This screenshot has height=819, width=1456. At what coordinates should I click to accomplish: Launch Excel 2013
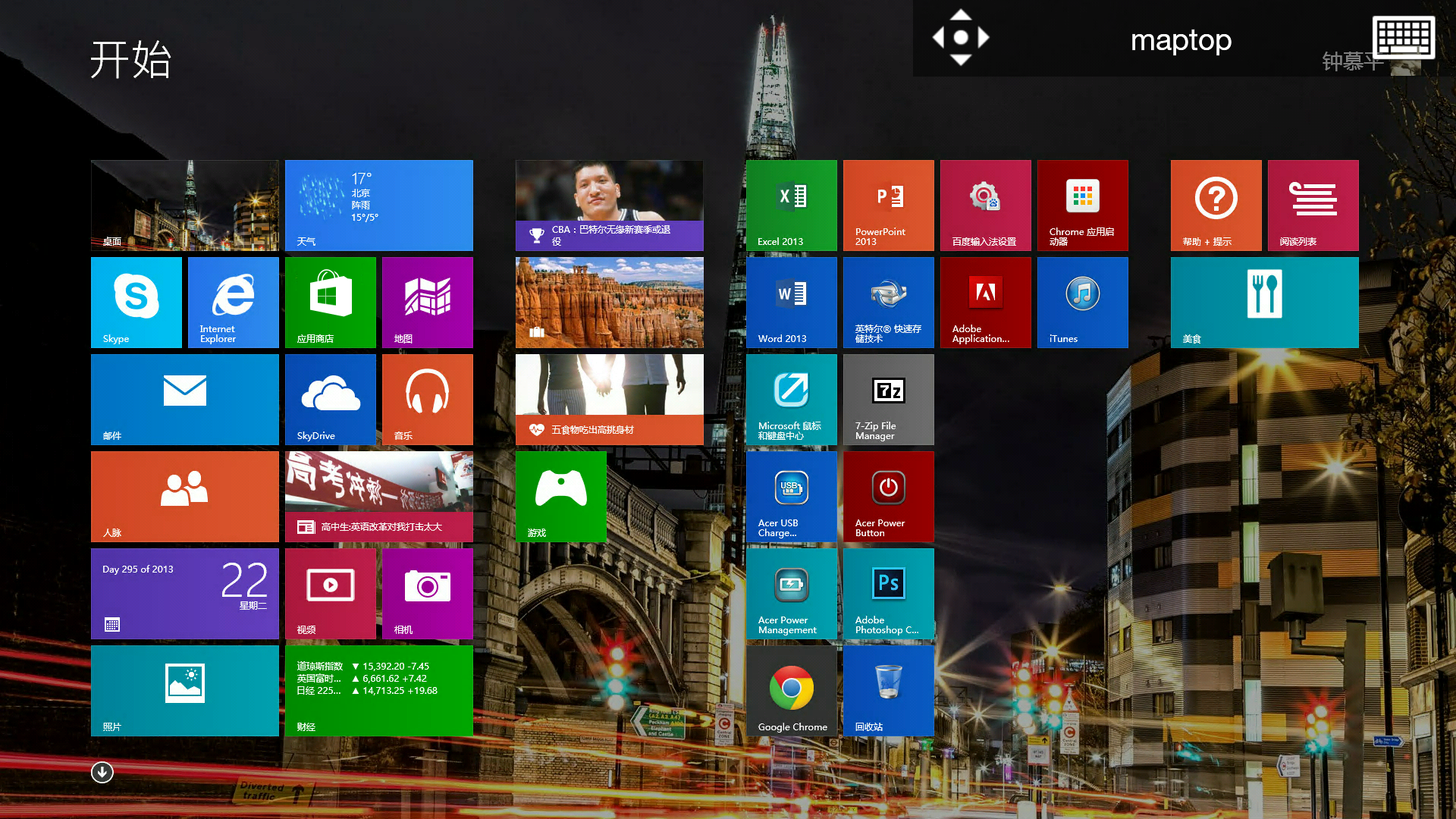792,206
